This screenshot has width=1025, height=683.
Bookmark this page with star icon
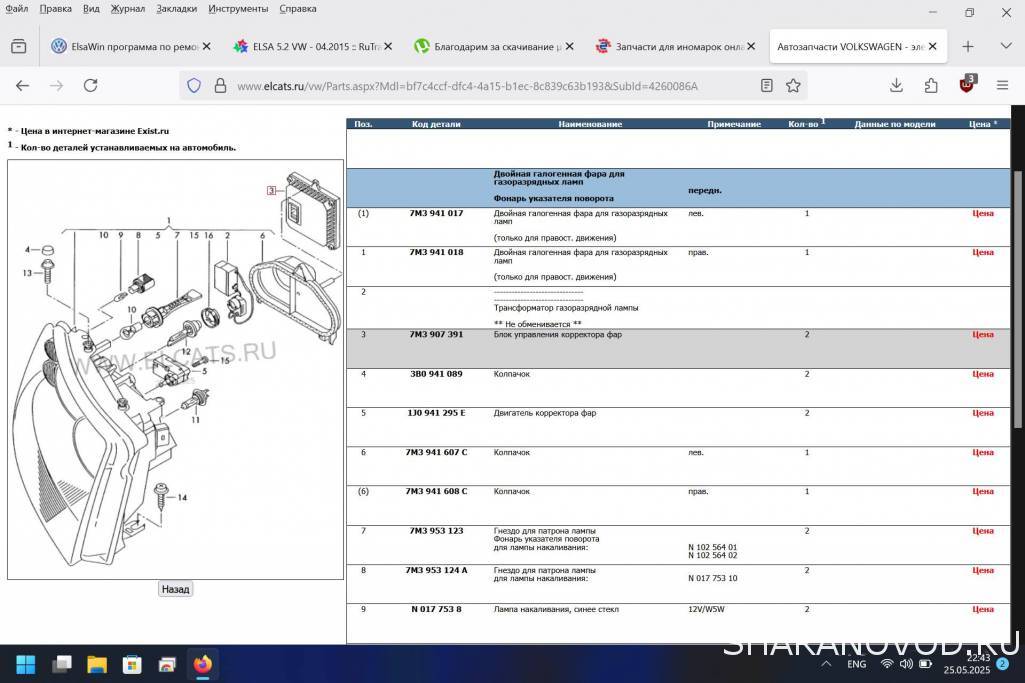point(793,86)
